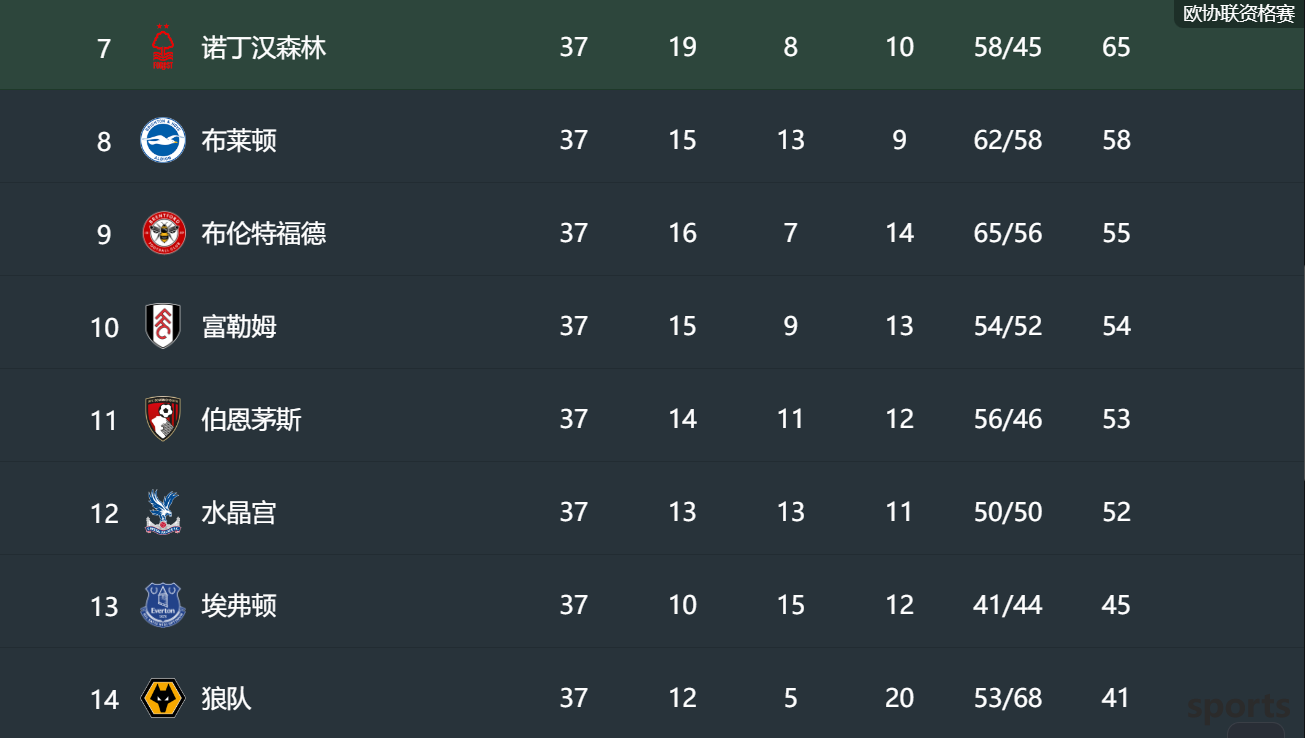The height and width of the screenshot is (738, 1305).
Task: Click the Brentford bee crest
Action: [163, 233]
